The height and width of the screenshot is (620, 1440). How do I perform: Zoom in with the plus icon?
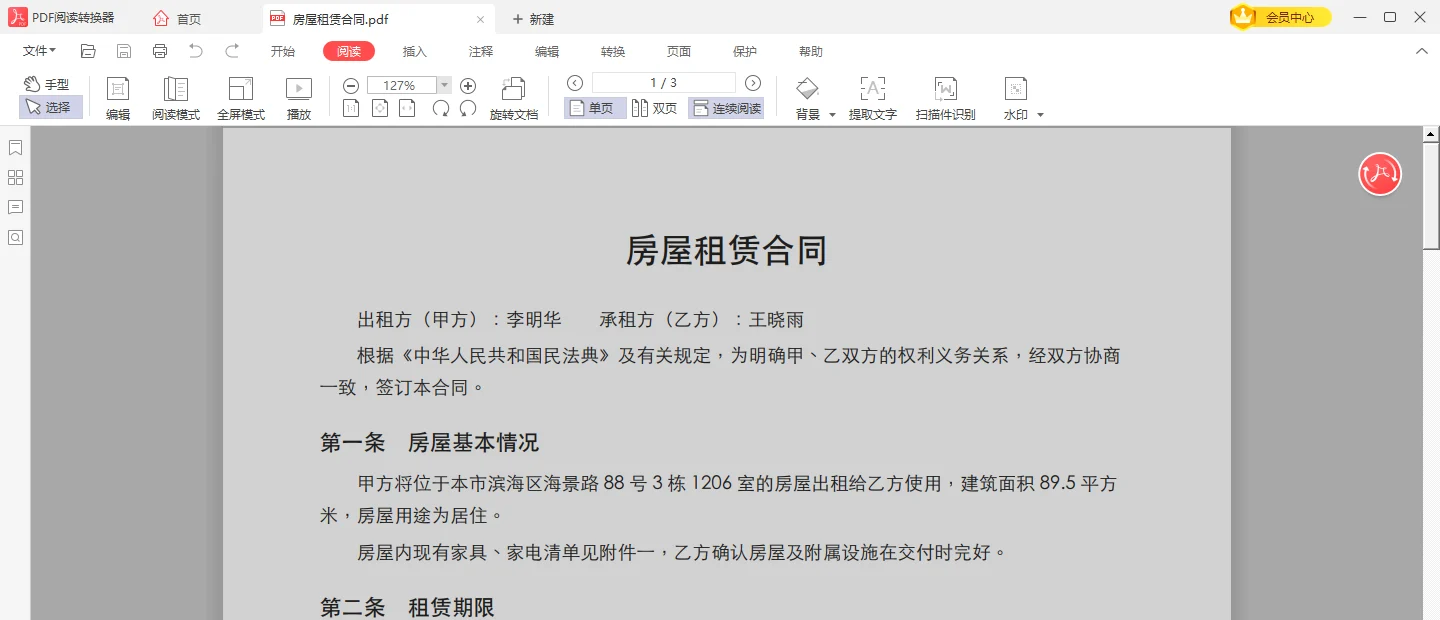coord(468,86)
